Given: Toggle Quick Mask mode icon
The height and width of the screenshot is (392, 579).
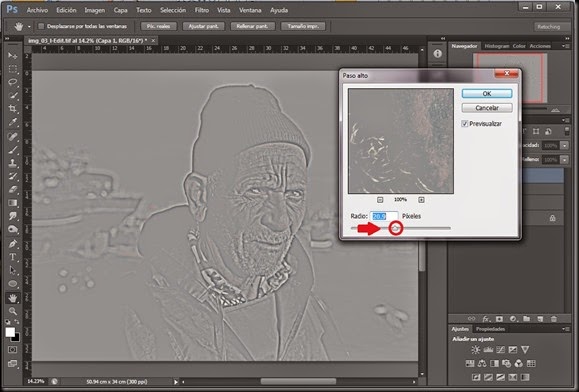Looking at the screenshot, I should click(x=12, y=349).
